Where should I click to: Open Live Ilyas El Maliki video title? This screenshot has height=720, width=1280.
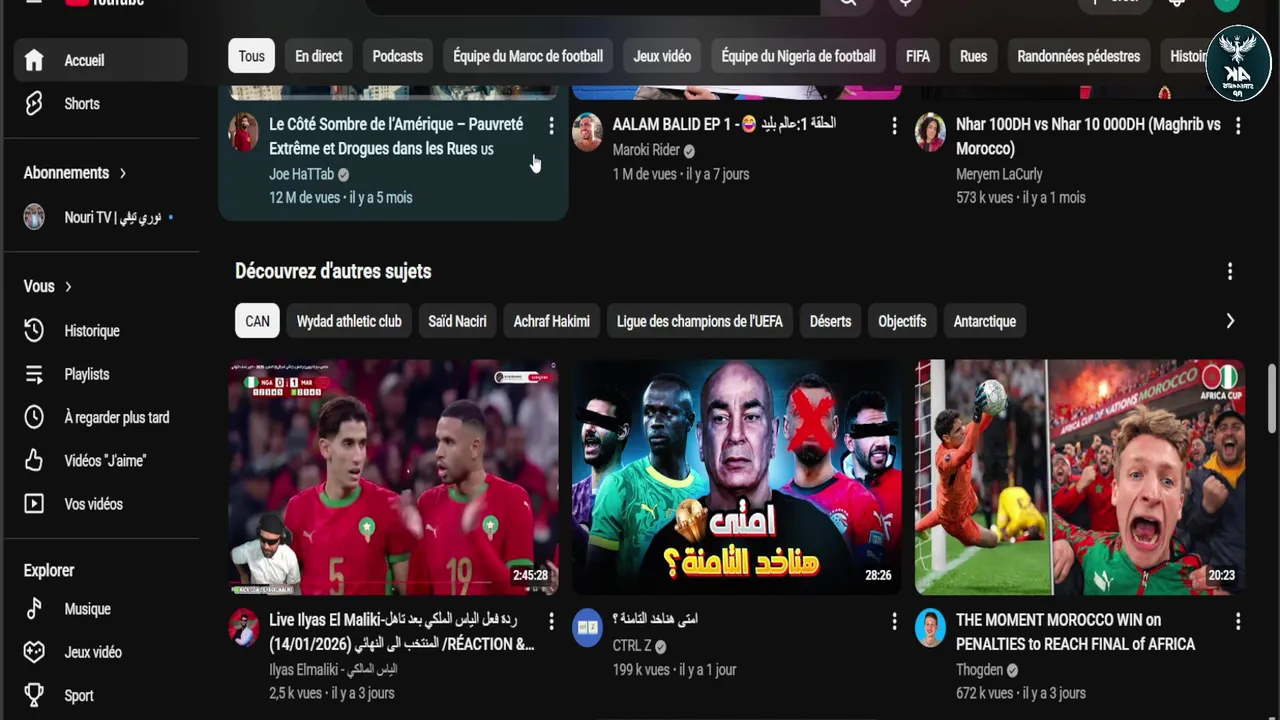pos(402,632)
